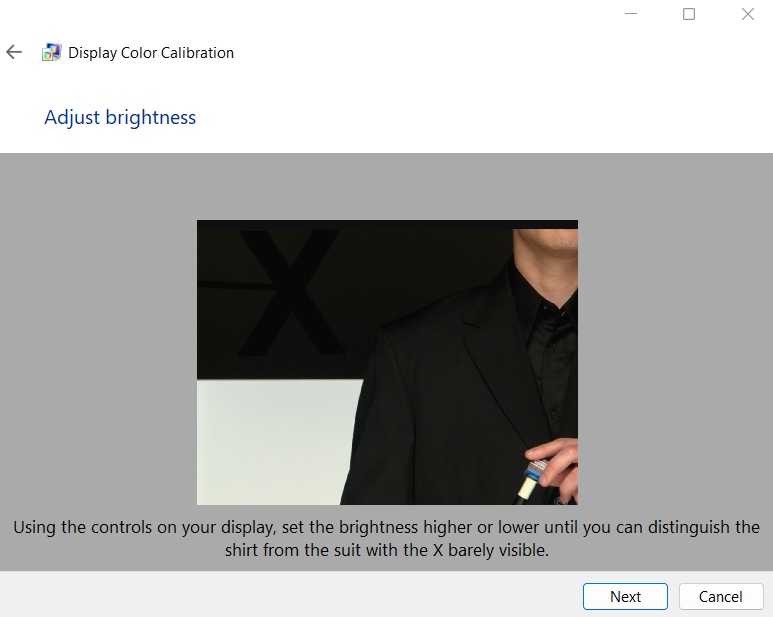Proceed with the Next button
The width and height of the screenshot is (773, 617).
click(x=626, y=596)
